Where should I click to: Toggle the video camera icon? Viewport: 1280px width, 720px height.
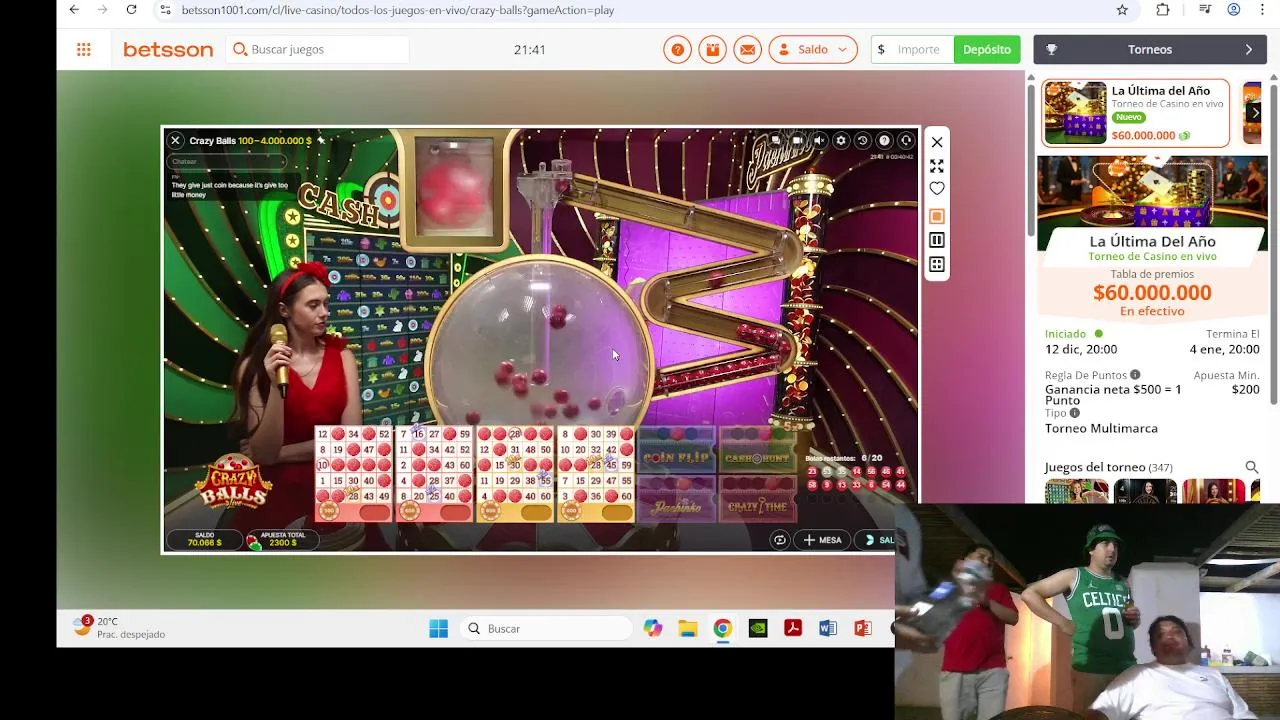click(798, 141)
